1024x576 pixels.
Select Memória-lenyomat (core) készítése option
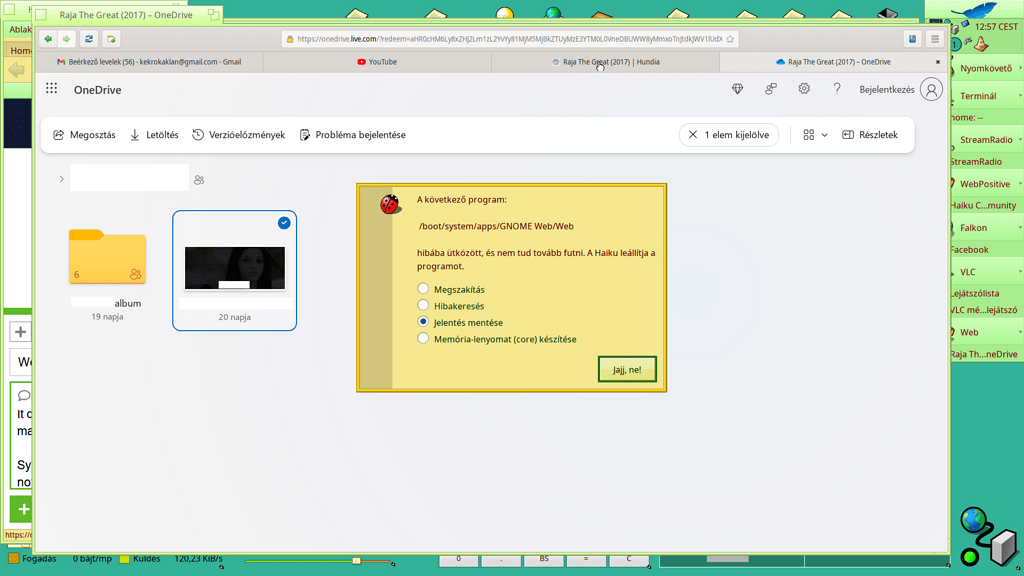pyautogui.click(x=423, y=338)
